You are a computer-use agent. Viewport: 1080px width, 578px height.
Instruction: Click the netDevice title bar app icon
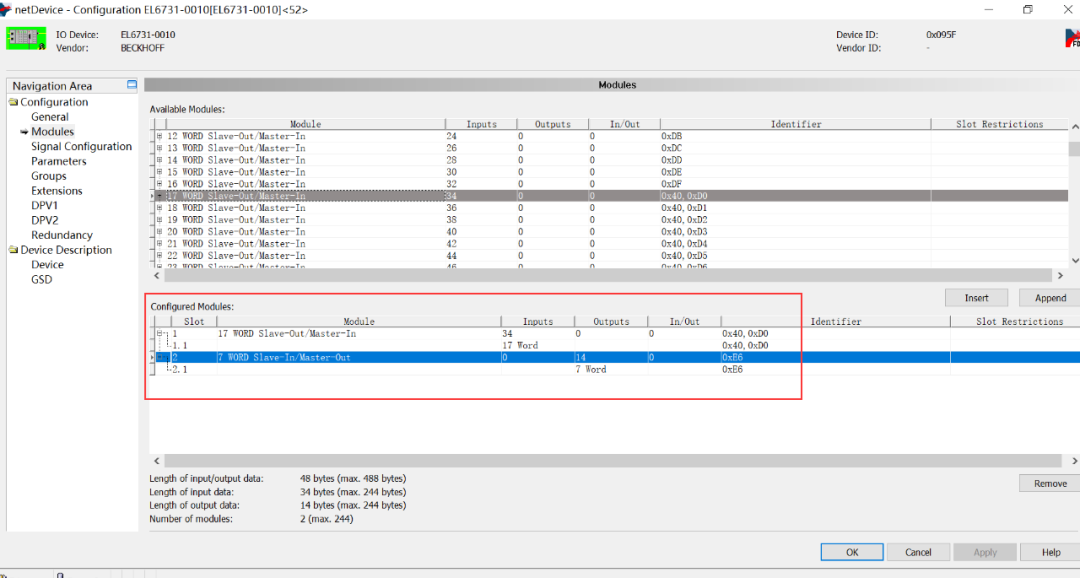tap(7, 9)
